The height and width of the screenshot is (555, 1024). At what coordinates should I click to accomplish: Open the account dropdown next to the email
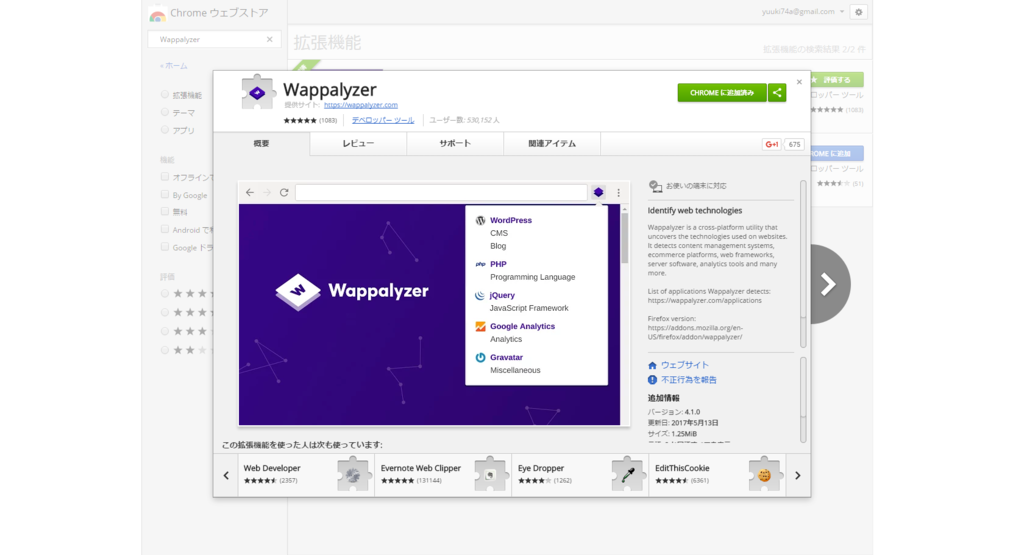[842, 12]
